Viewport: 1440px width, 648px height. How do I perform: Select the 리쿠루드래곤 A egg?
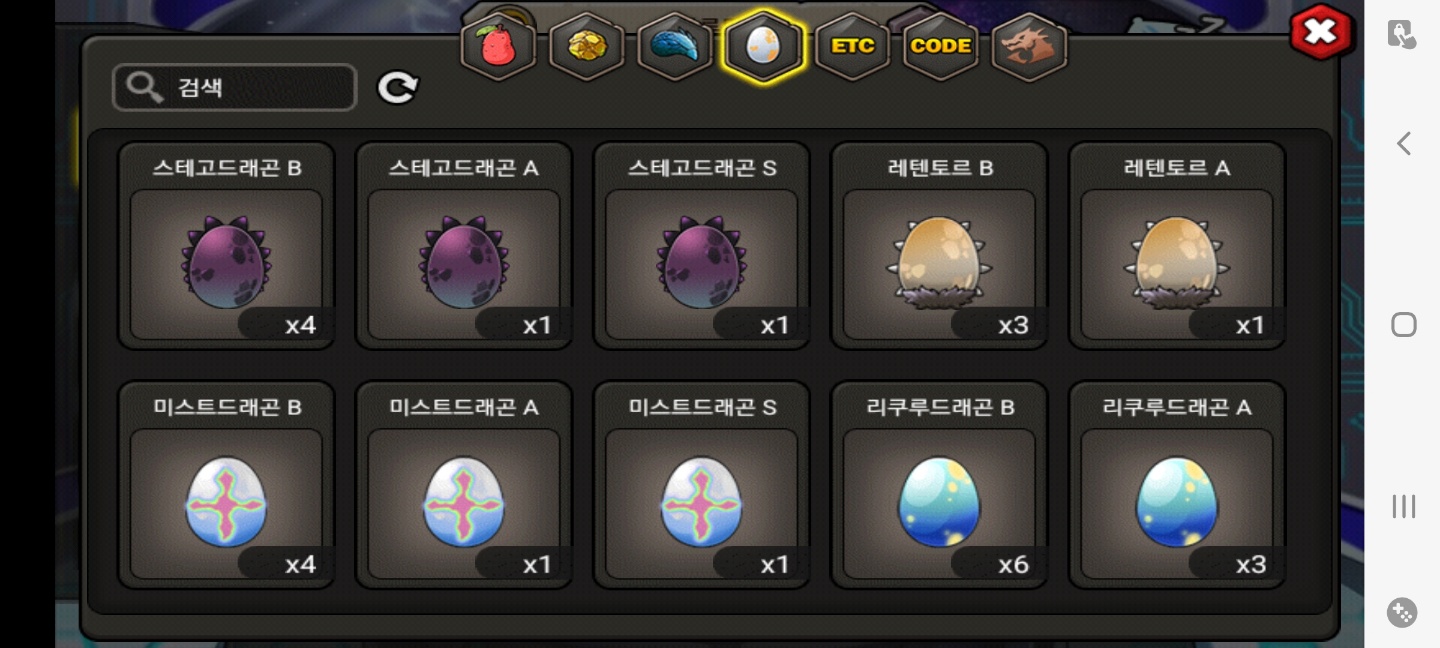click(x=1177, y=485)
